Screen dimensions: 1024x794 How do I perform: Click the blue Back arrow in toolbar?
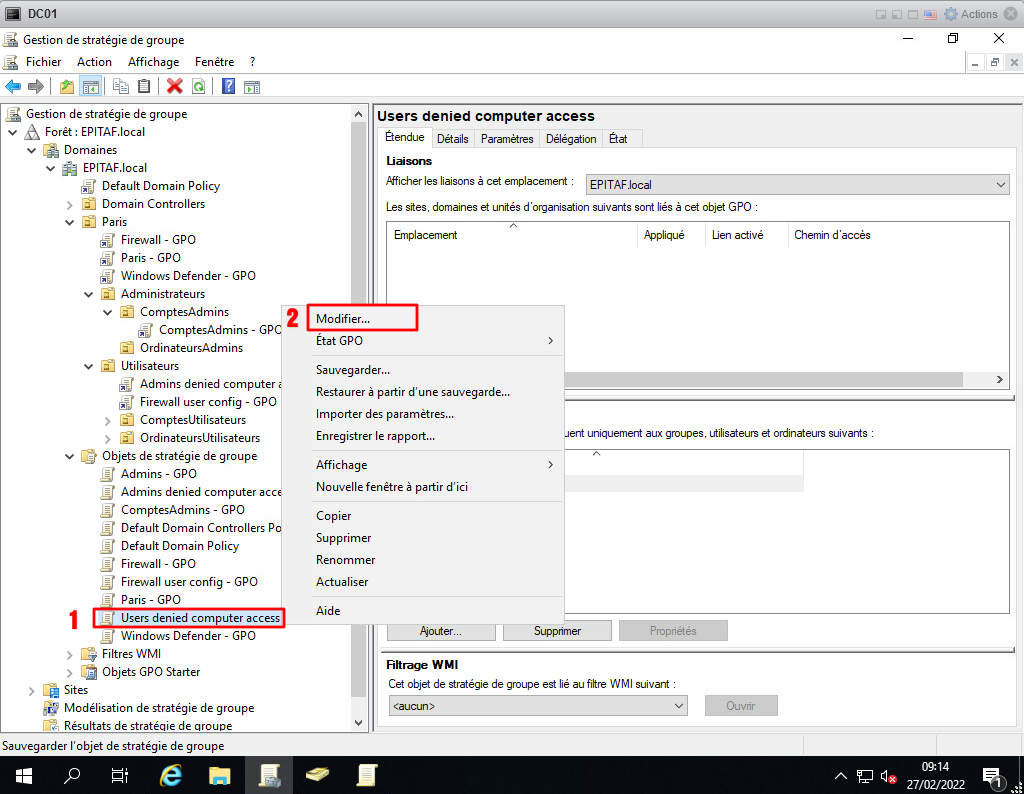click(x=13, y=87)
